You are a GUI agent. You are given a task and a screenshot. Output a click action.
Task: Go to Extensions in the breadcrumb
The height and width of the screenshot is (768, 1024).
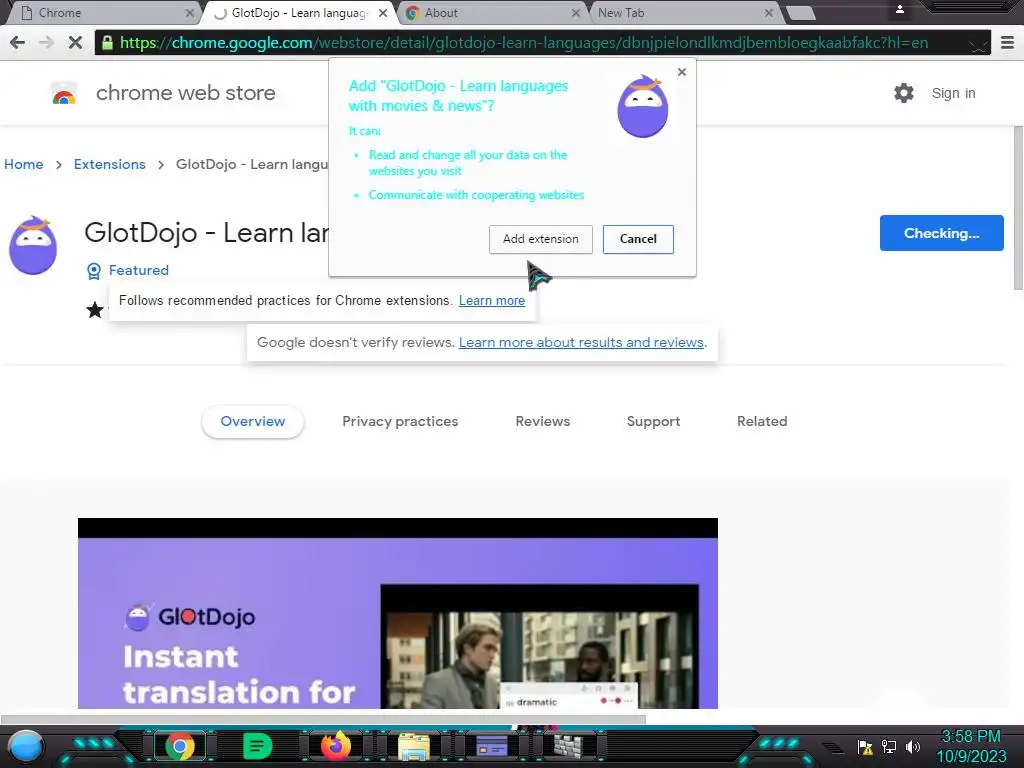[110, 165]
